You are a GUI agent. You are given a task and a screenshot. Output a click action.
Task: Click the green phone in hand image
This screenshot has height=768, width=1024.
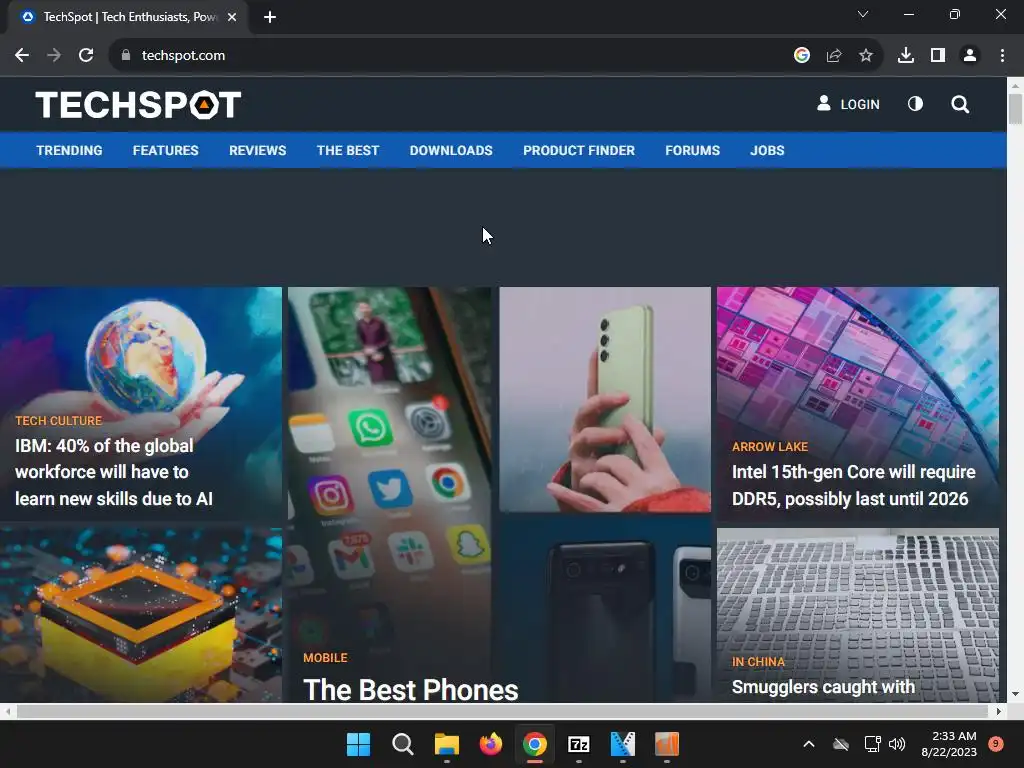pyautogui.click(x=605, y=400)
